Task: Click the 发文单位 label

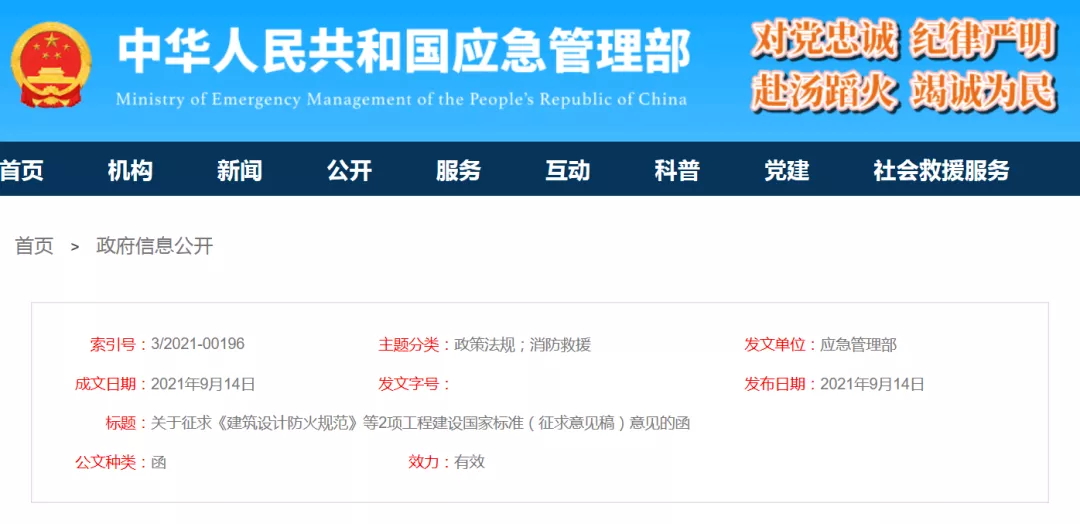Action: [x=780, y=345]
